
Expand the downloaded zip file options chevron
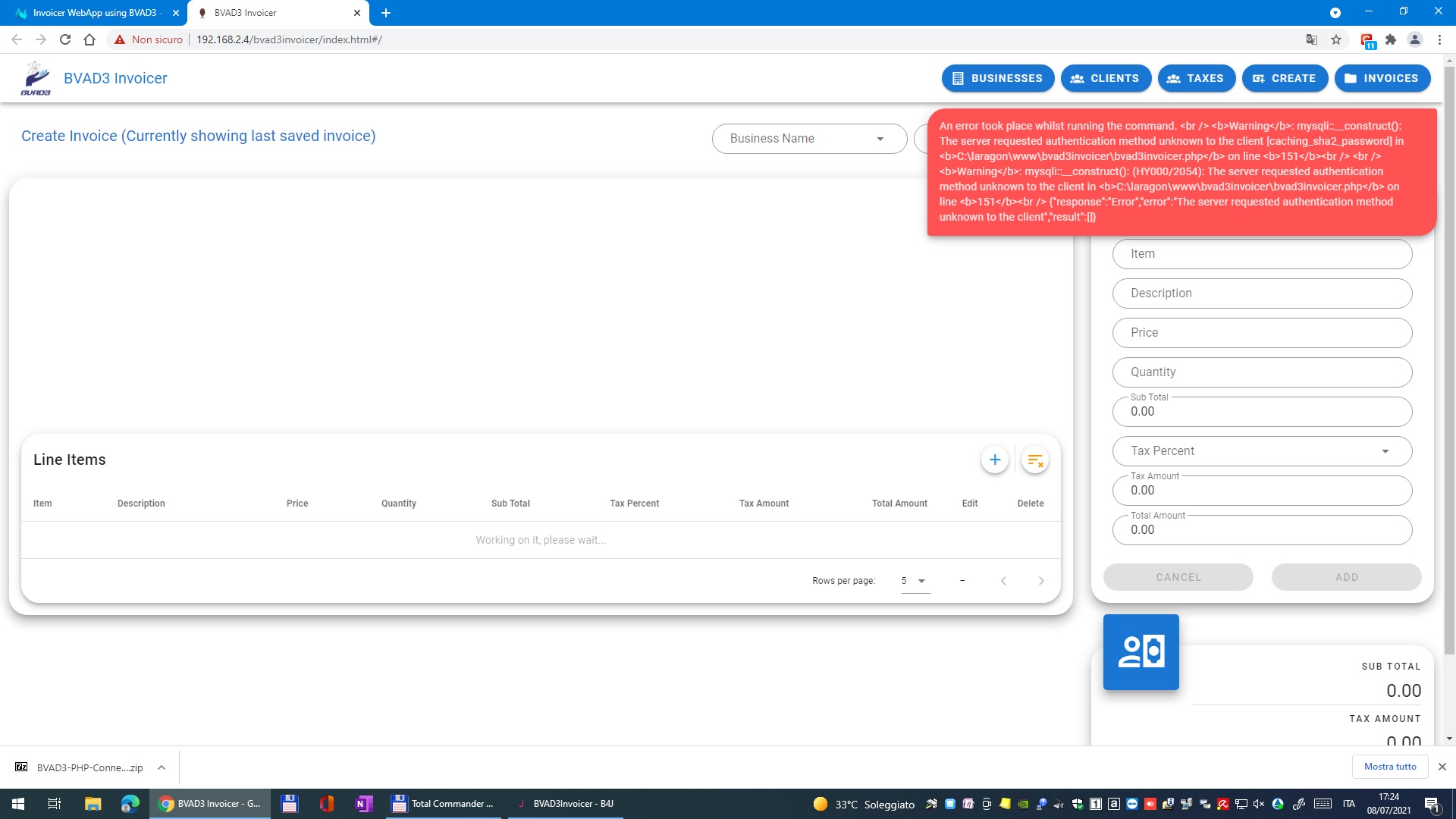click(x=162, y=767)
